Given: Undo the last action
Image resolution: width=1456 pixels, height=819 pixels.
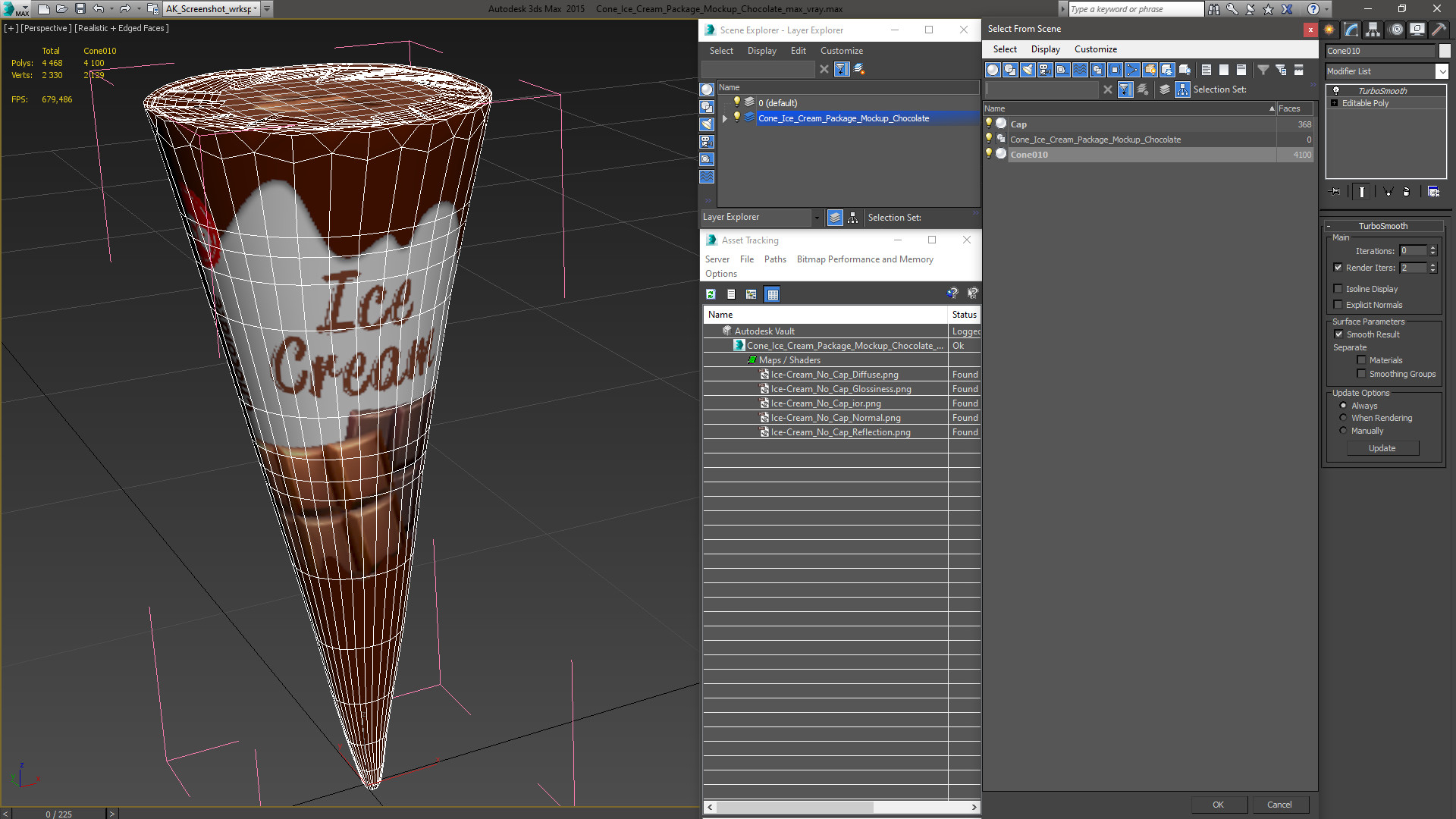Looking at the screenshot, I should tap(99, 9).
